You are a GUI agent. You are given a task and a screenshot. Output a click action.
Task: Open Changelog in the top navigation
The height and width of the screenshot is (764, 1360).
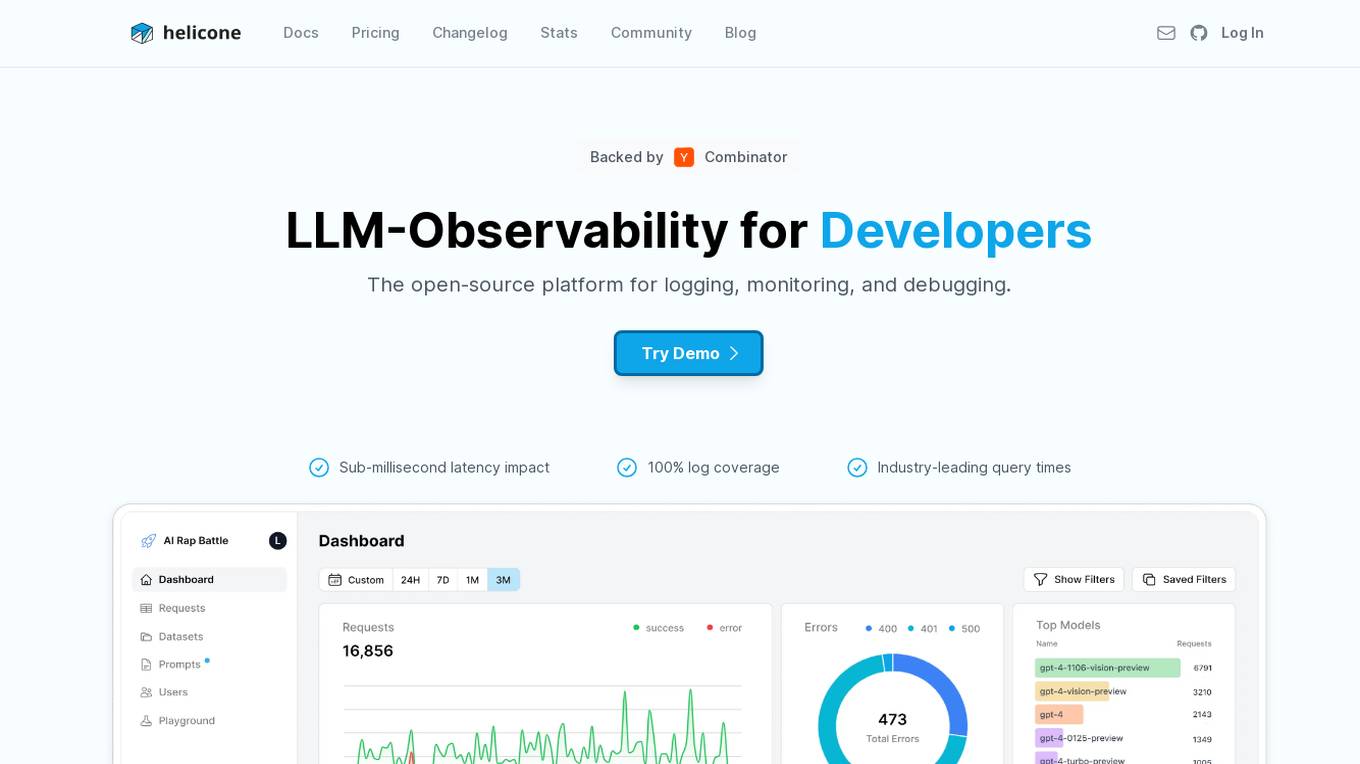[470, 33]
